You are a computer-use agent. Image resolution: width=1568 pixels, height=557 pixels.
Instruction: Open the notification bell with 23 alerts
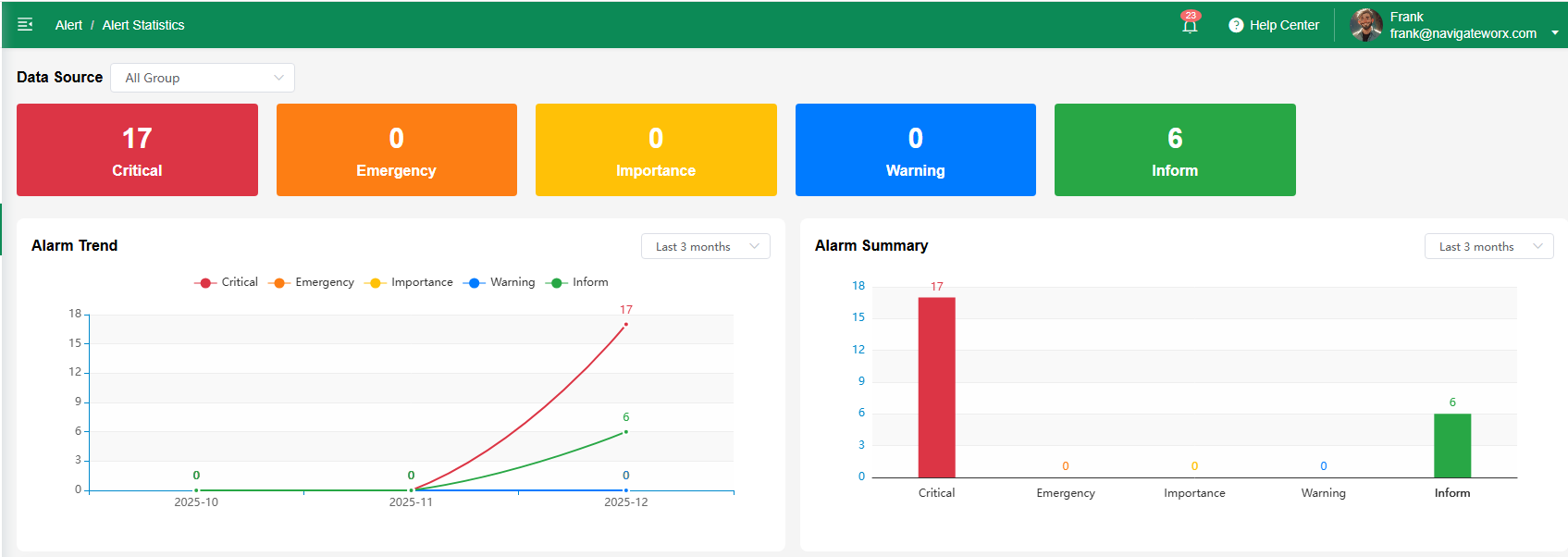[1190, 25]
